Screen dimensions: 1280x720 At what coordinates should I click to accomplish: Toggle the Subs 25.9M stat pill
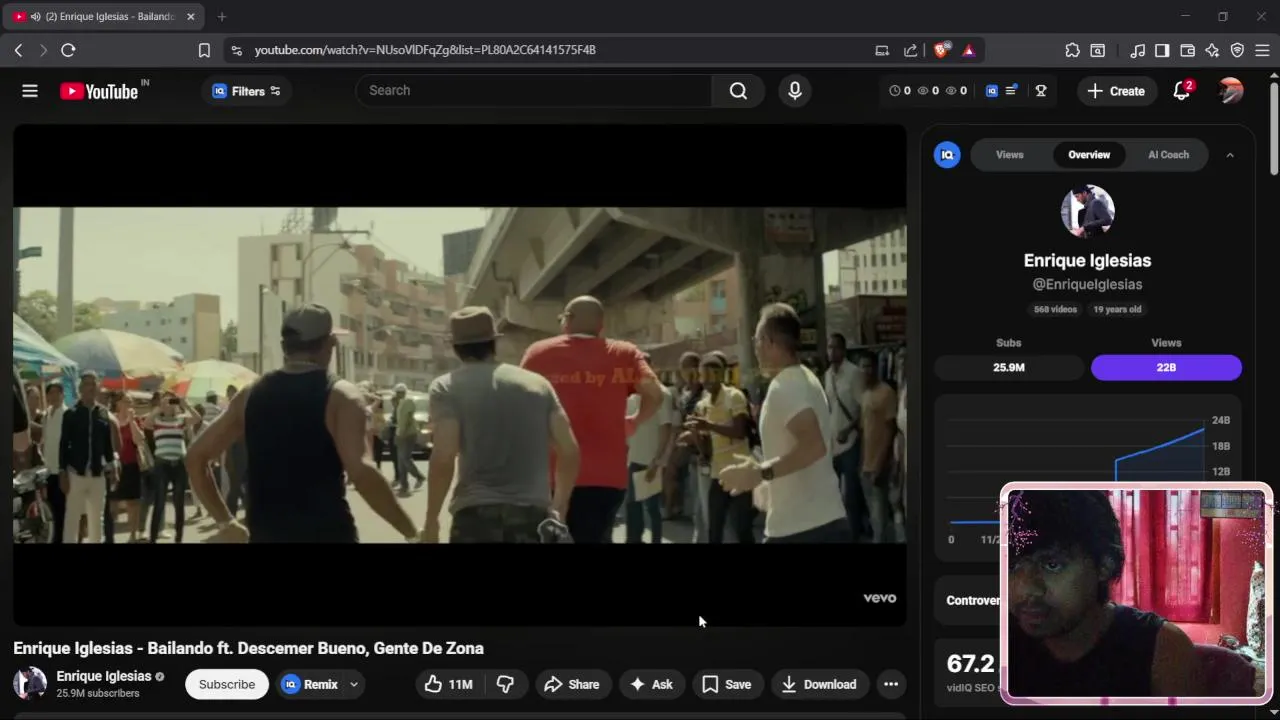click(1009, 367)
